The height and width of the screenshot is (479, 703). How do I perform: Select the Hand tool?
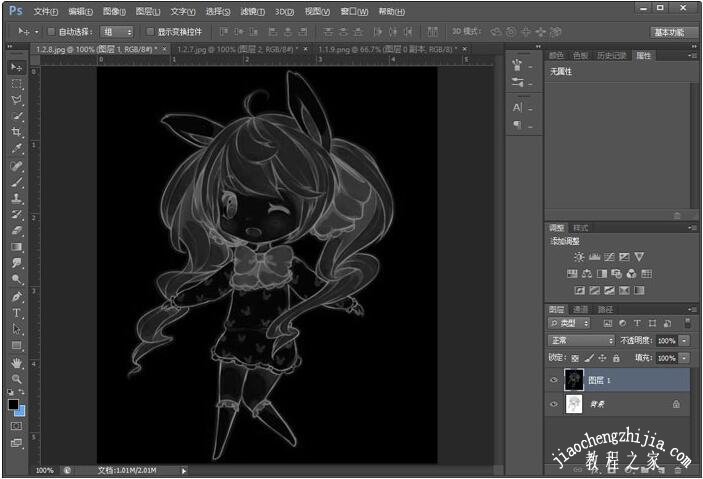(x=16, y=362)
